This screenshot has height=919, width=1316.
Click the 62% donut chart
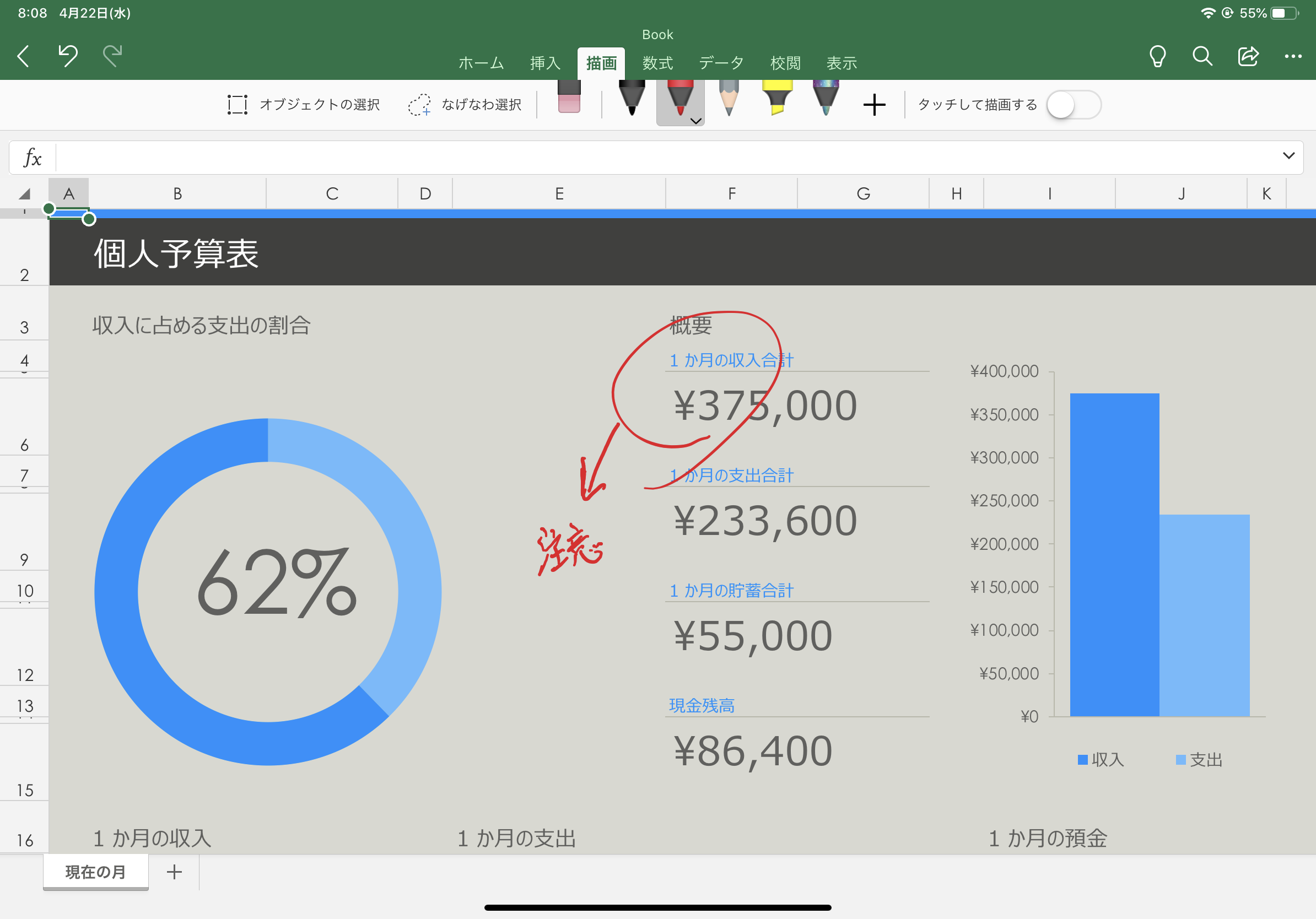[x=268, y=591]
